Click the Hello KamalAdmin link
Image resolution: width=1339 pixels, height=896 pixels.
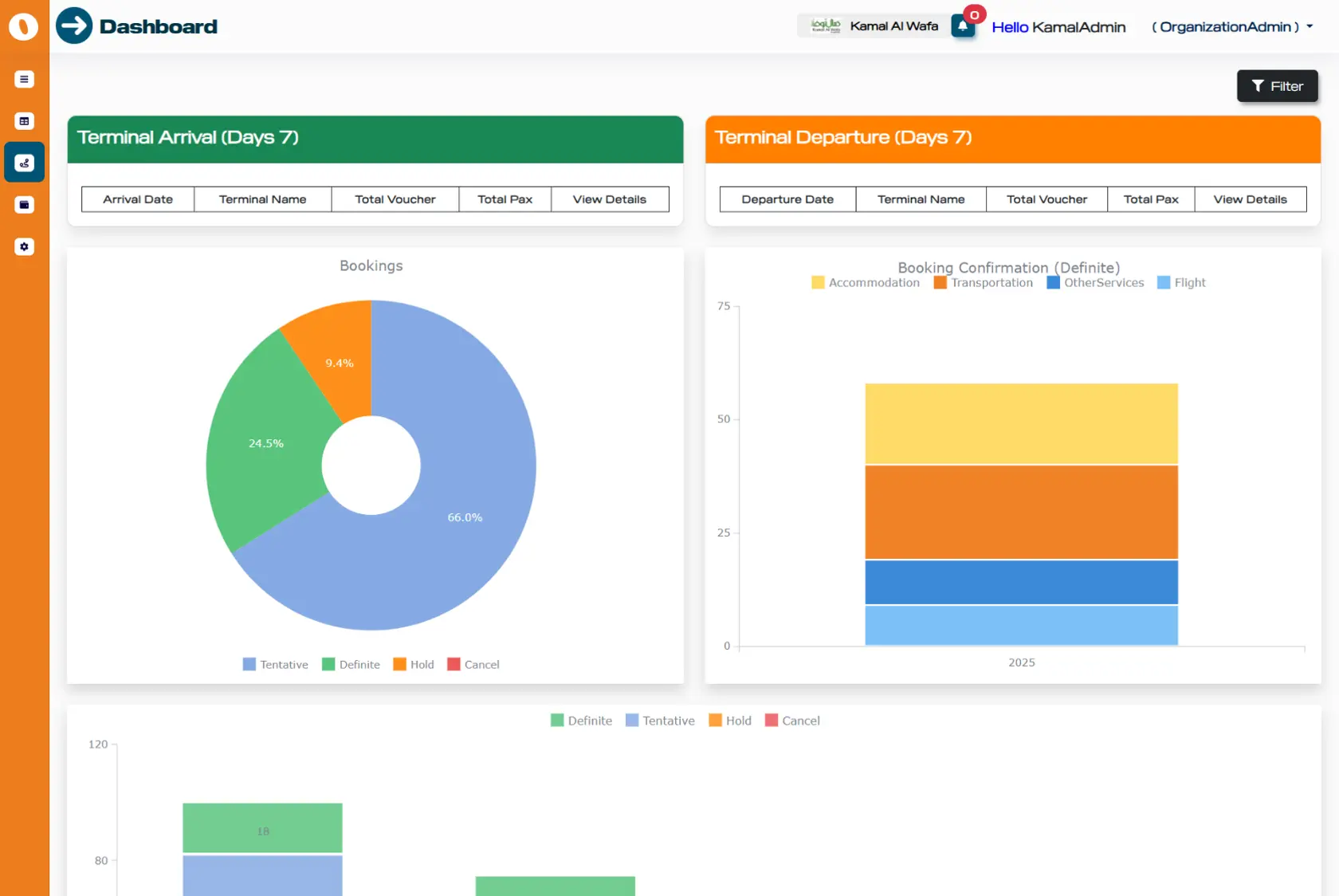1058,26
